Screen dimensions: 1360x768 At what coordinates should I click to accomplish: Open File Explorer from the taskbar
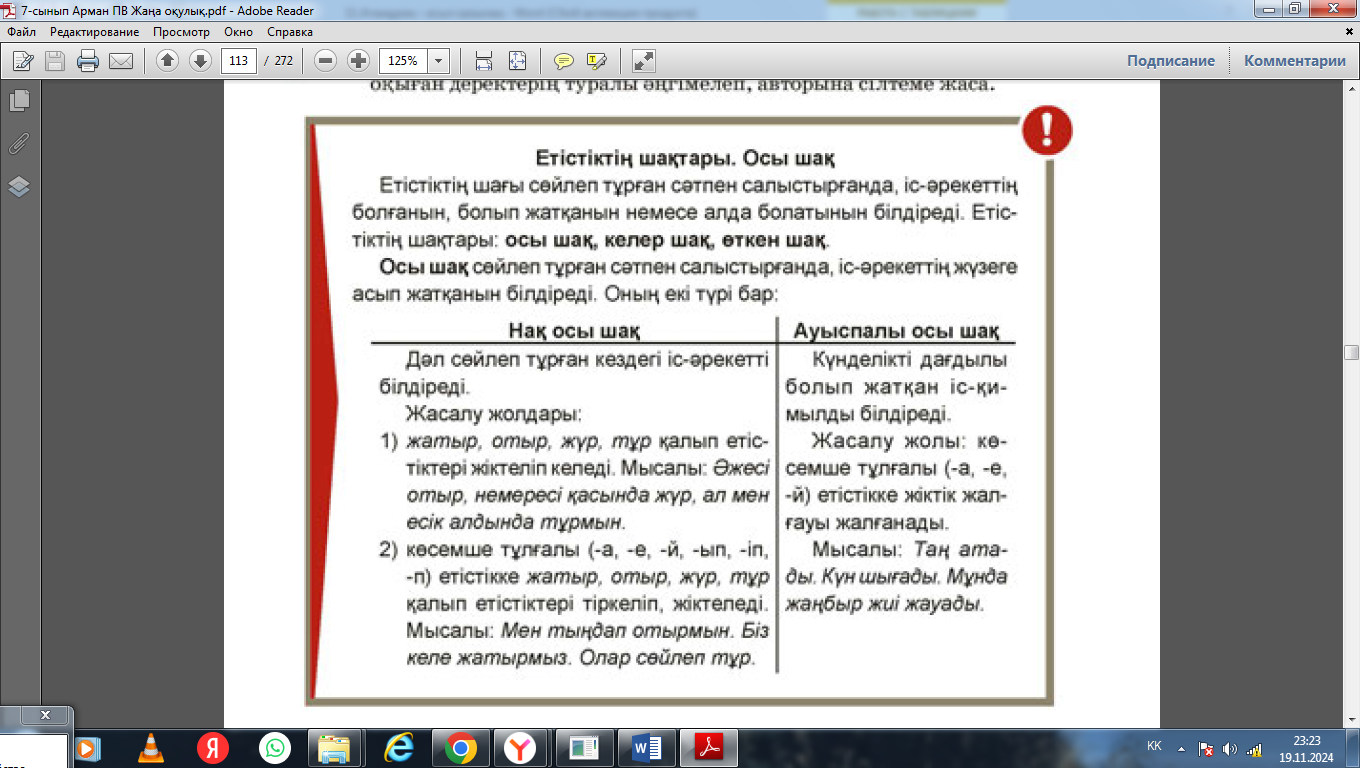click(336, 747)
